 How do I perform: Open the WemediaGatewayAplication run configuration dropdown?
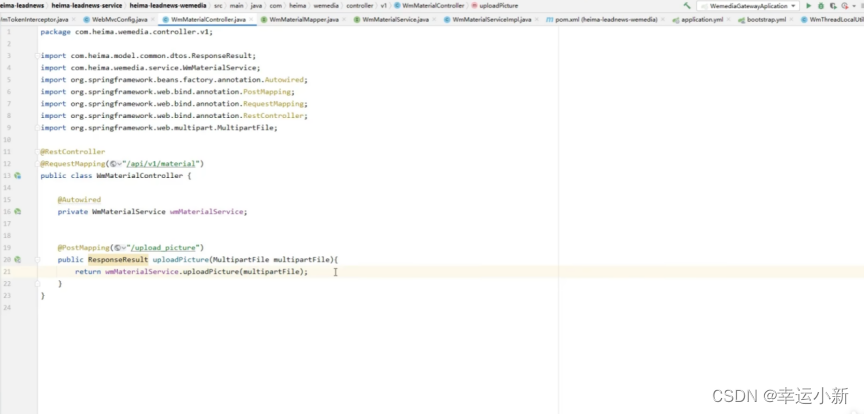[748, 6]
